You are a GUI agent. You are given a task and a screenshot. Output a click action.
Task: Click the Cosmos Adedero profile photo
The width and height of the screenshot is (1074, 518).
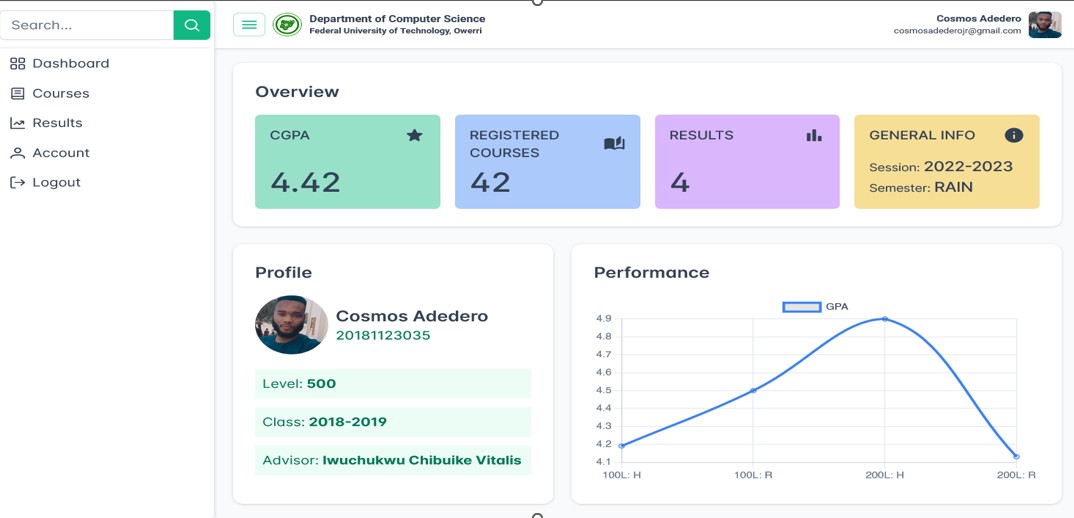click(x=291, y=325)
